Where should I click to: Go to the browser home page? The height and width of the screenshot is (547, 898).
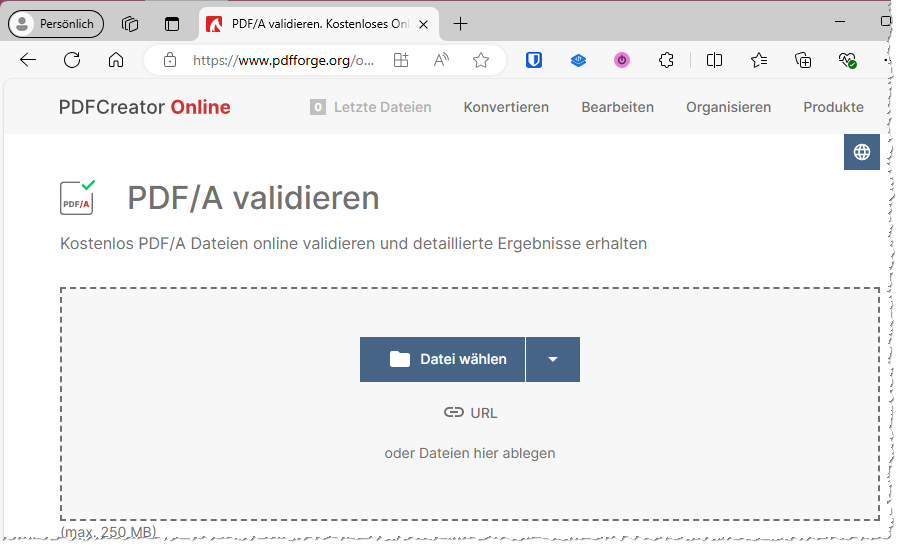pos(116,60)
